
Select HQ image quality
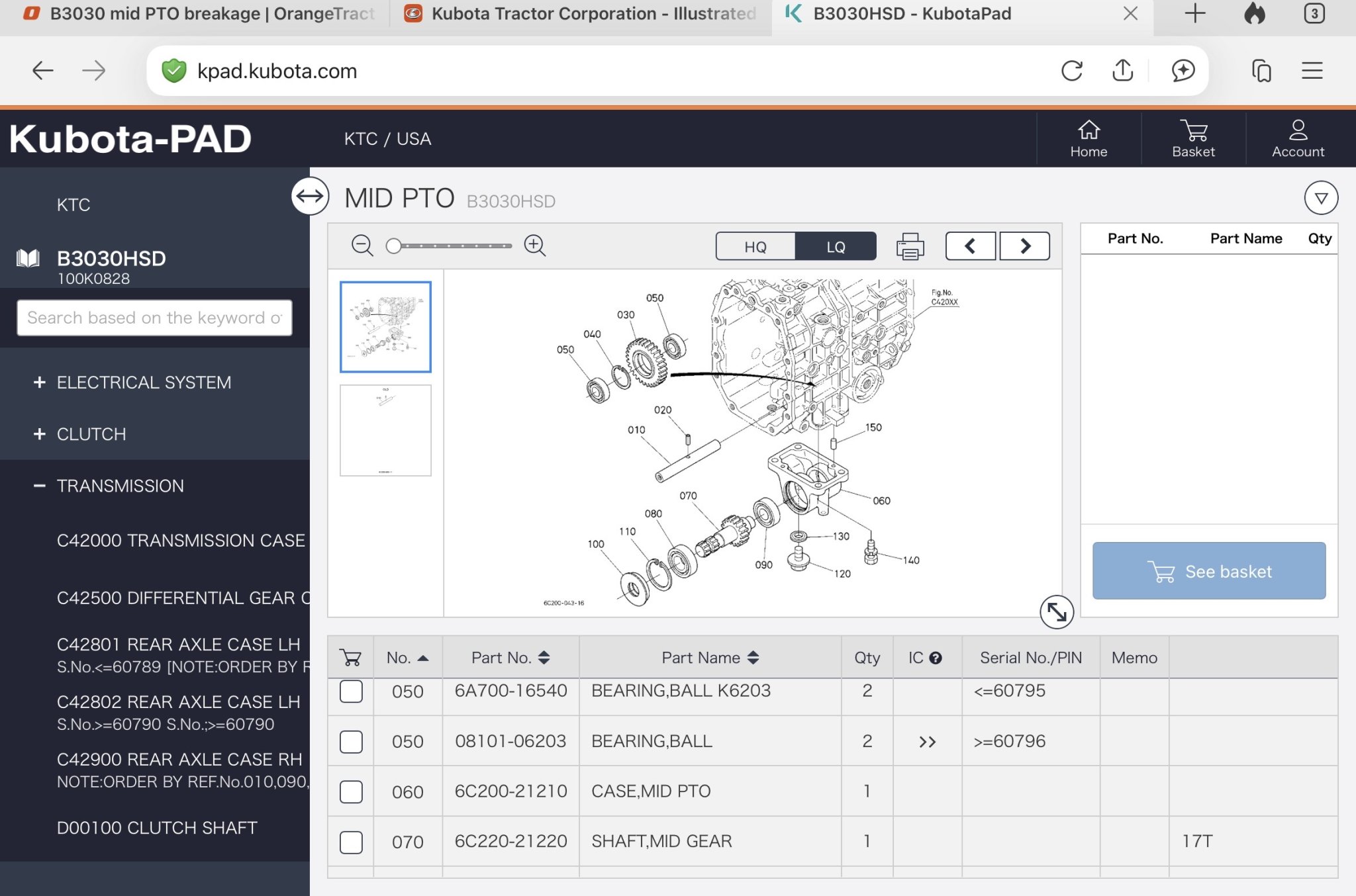click(755, 247)
